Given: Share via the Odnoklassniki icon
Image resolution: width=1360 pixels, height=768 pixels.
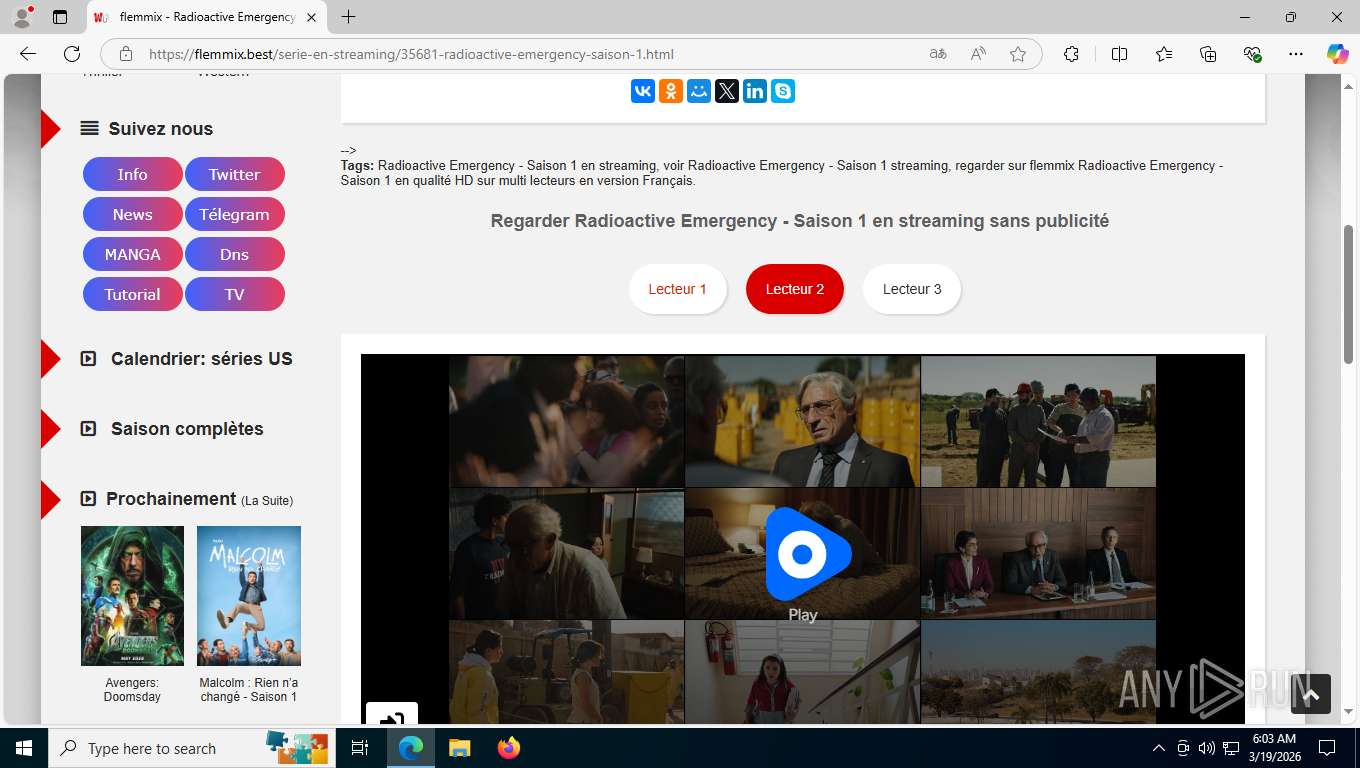Looking at the screenshot, I should (671, 91).
